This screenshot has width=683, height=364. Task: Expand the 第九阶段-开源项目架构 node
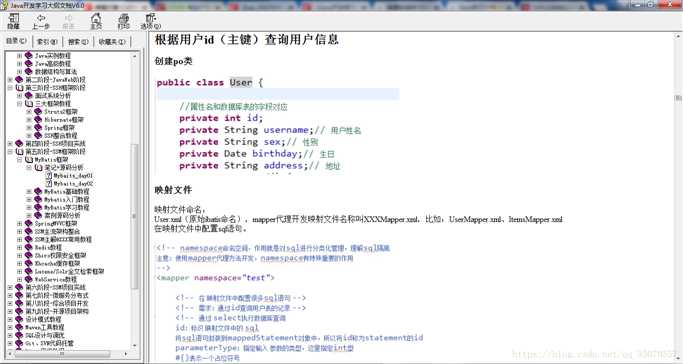point(10,311)
